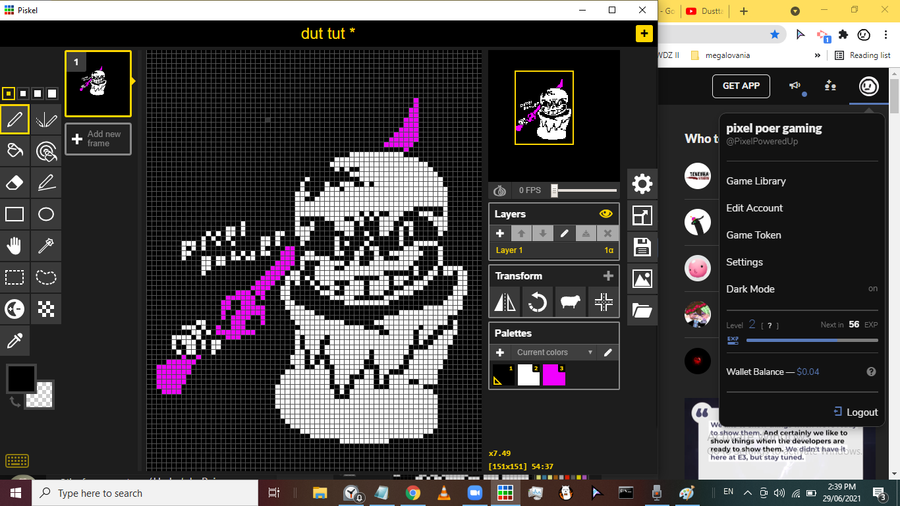Select the Circle tool
This screenshot has height=506, width=900.
[46, 214]
